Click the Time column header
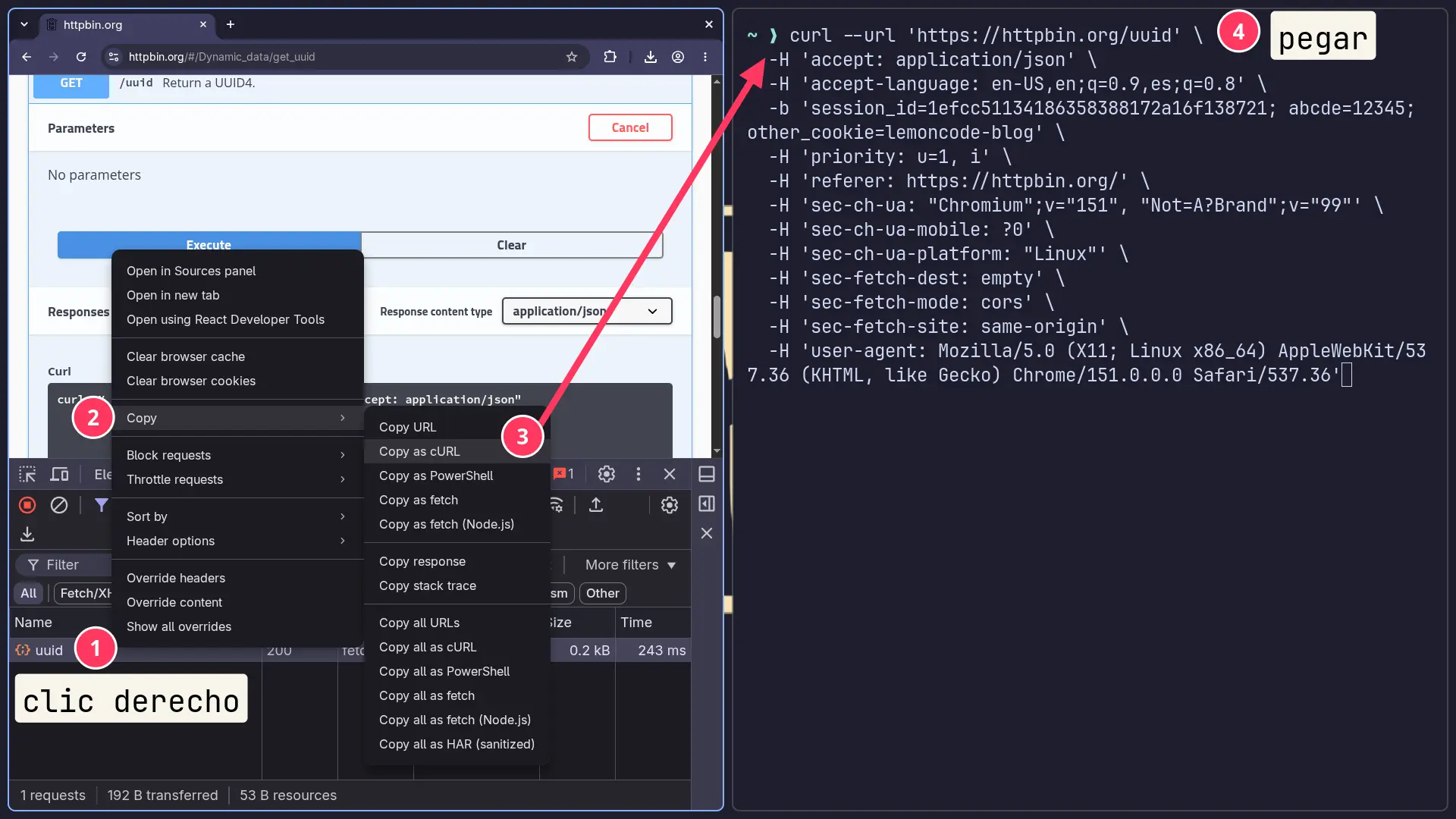 (652, 623)
